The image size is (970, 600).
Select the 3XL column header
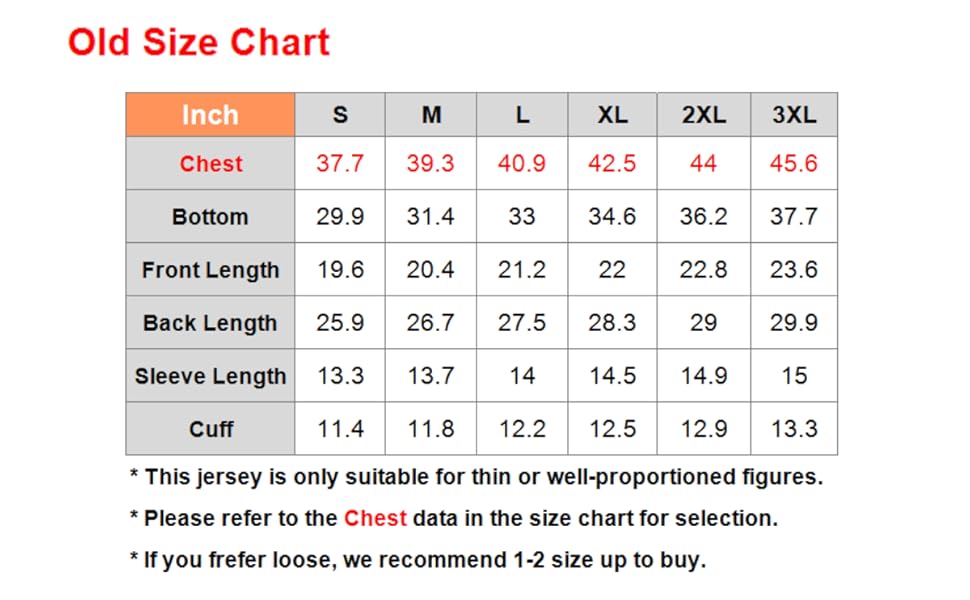(x=794, y=115)
